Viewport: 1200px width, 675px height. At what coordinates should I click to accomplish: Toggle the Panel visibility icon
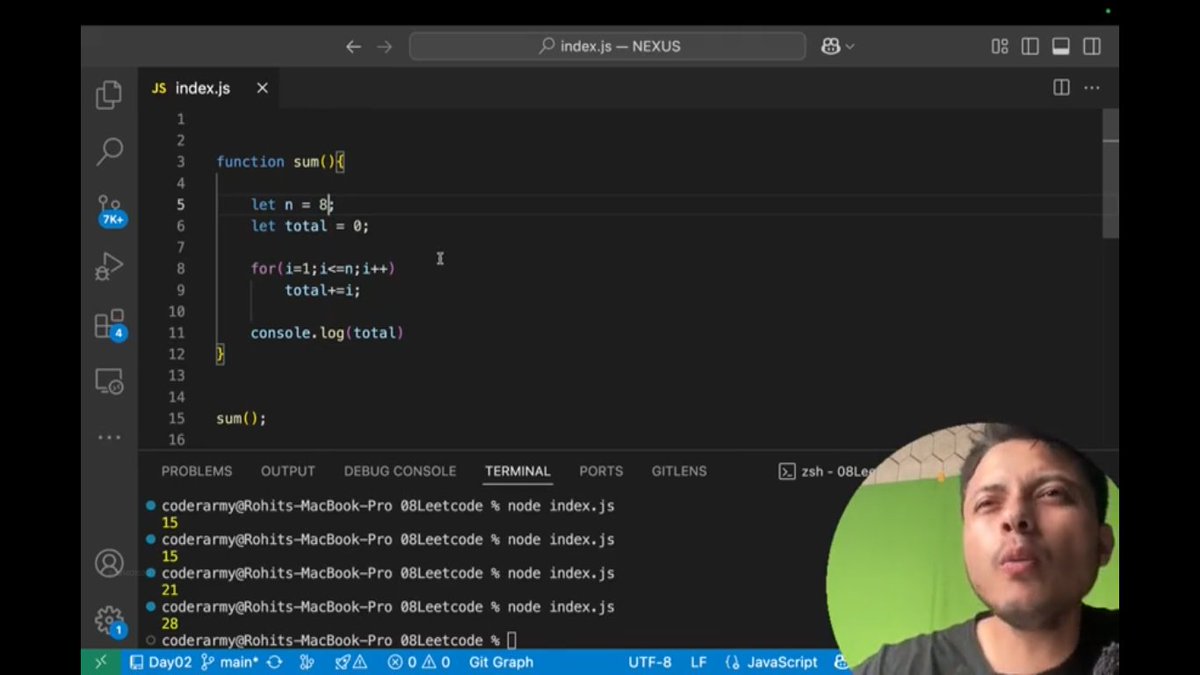click(x=1063, y=46)
